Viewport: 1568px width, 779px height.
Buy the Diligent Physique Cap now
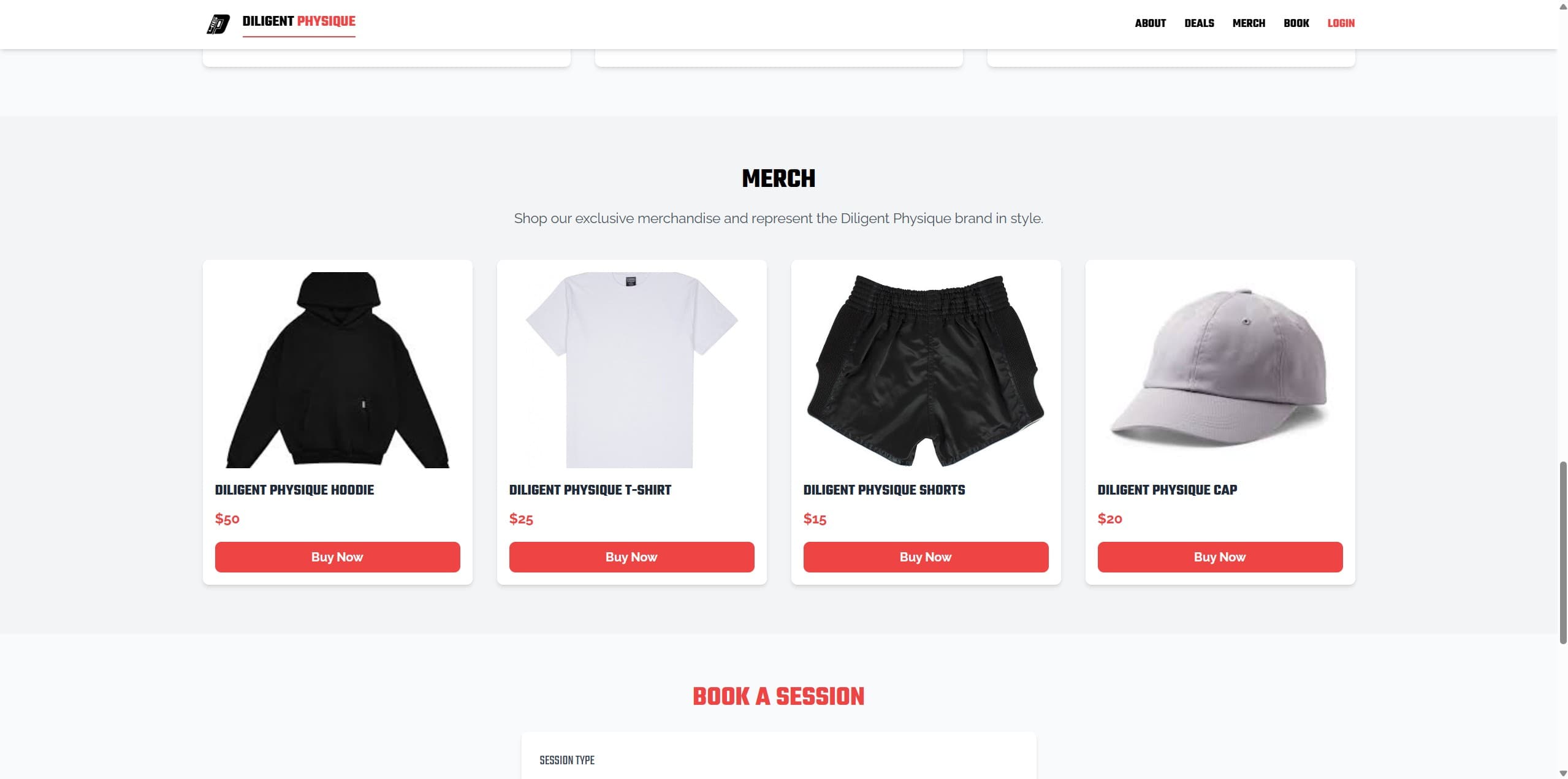[1220, 557]
